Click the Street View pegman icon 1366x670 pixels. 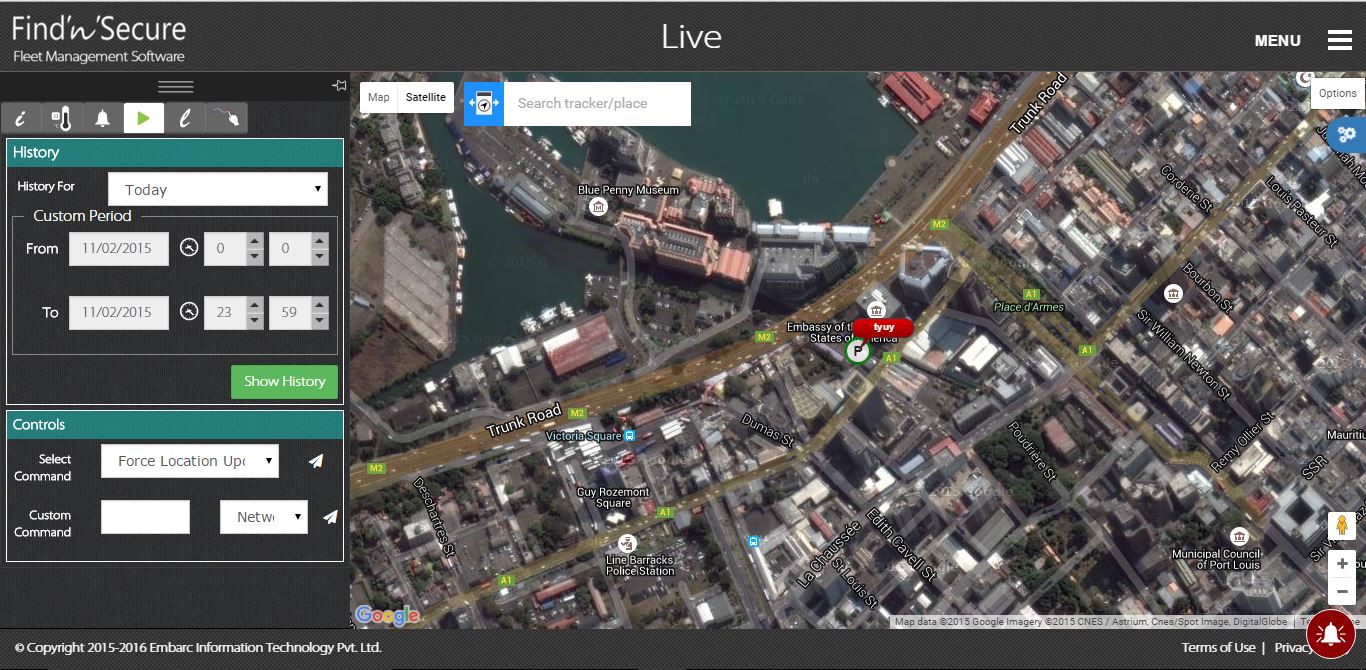click(1341, 525)
